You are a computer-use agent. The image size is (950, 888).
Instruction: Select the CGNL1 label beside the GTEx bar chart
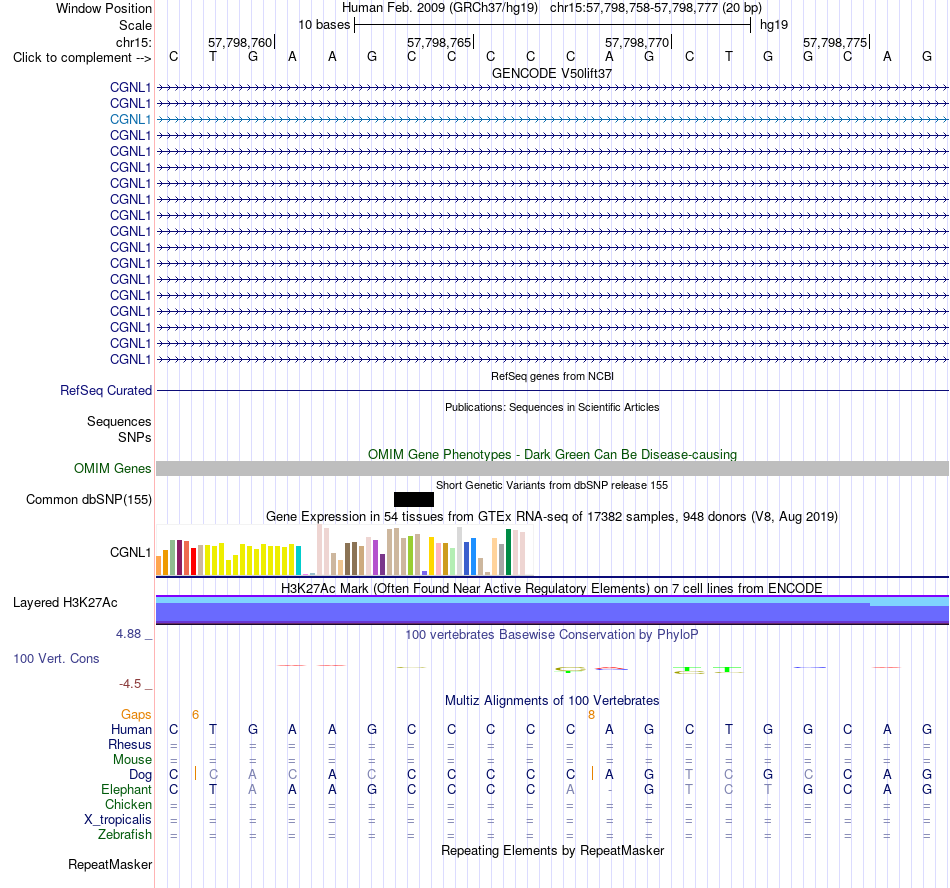point(130,552)
